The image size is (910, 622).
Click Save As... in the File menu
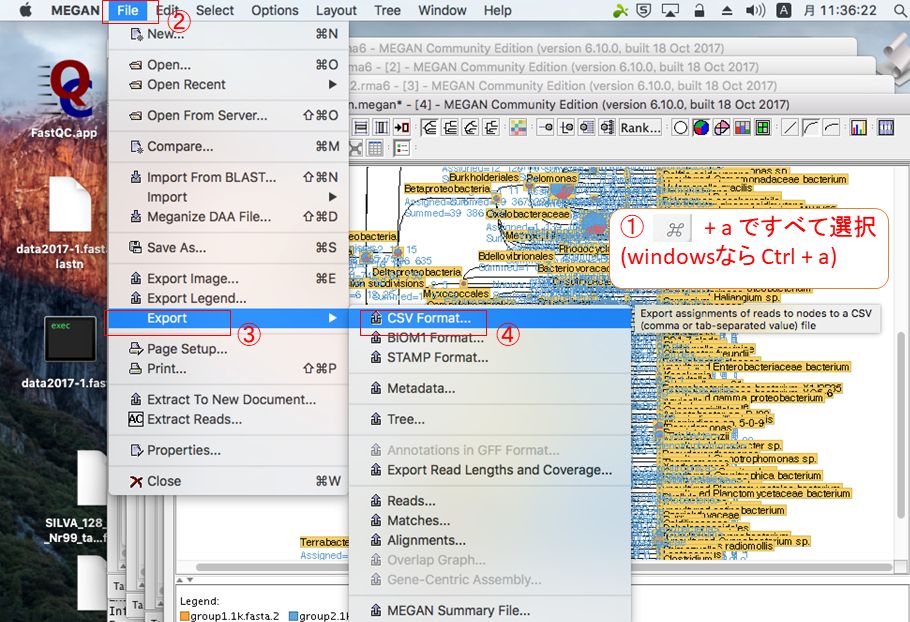pyautogui.click(x=228, y=247)
